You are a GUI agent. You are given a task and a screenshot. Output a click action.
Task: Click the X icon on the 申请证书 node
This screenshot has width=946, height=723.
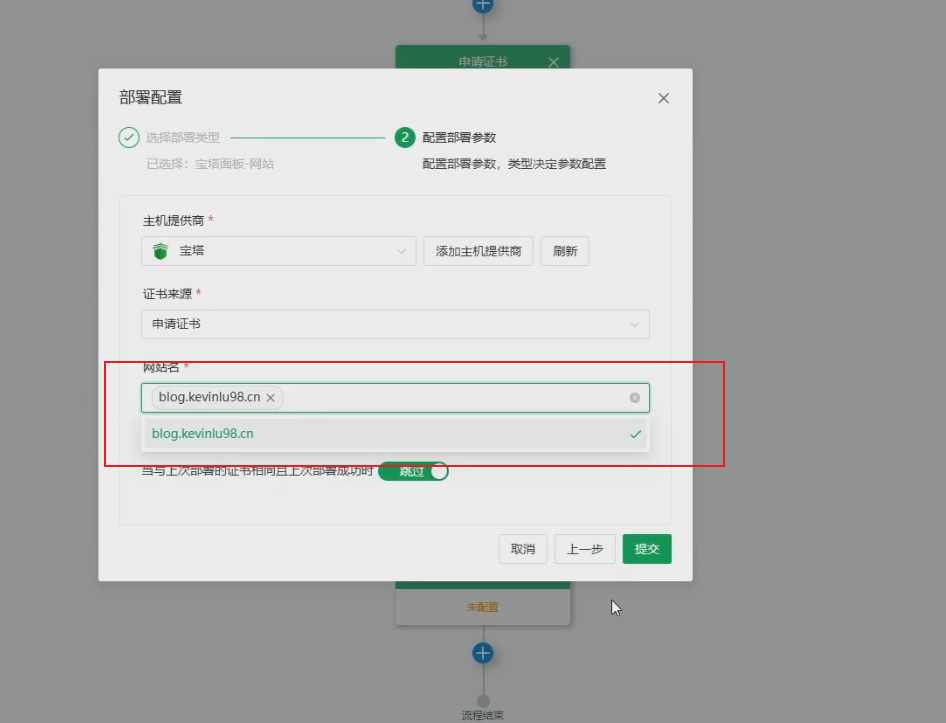[553, 61]
